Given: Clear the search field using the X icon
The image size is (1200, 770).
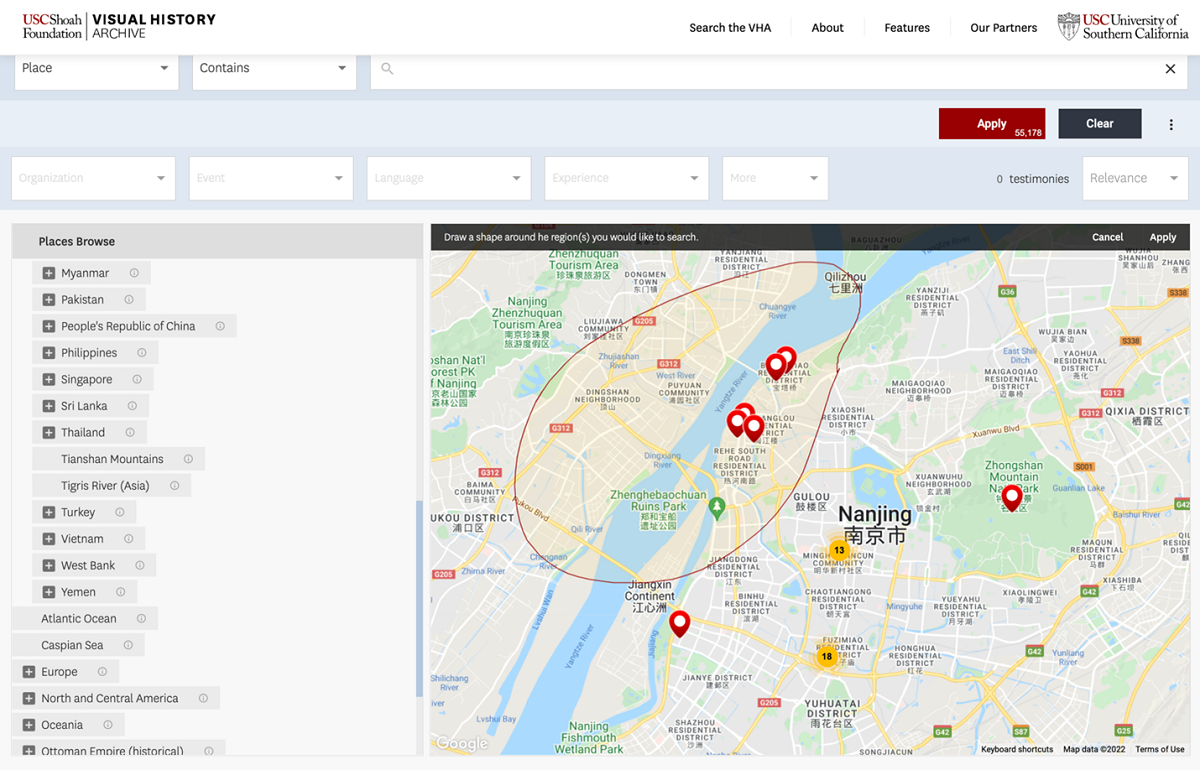Looking at the screenshot, I should [x=1170, y=68].
